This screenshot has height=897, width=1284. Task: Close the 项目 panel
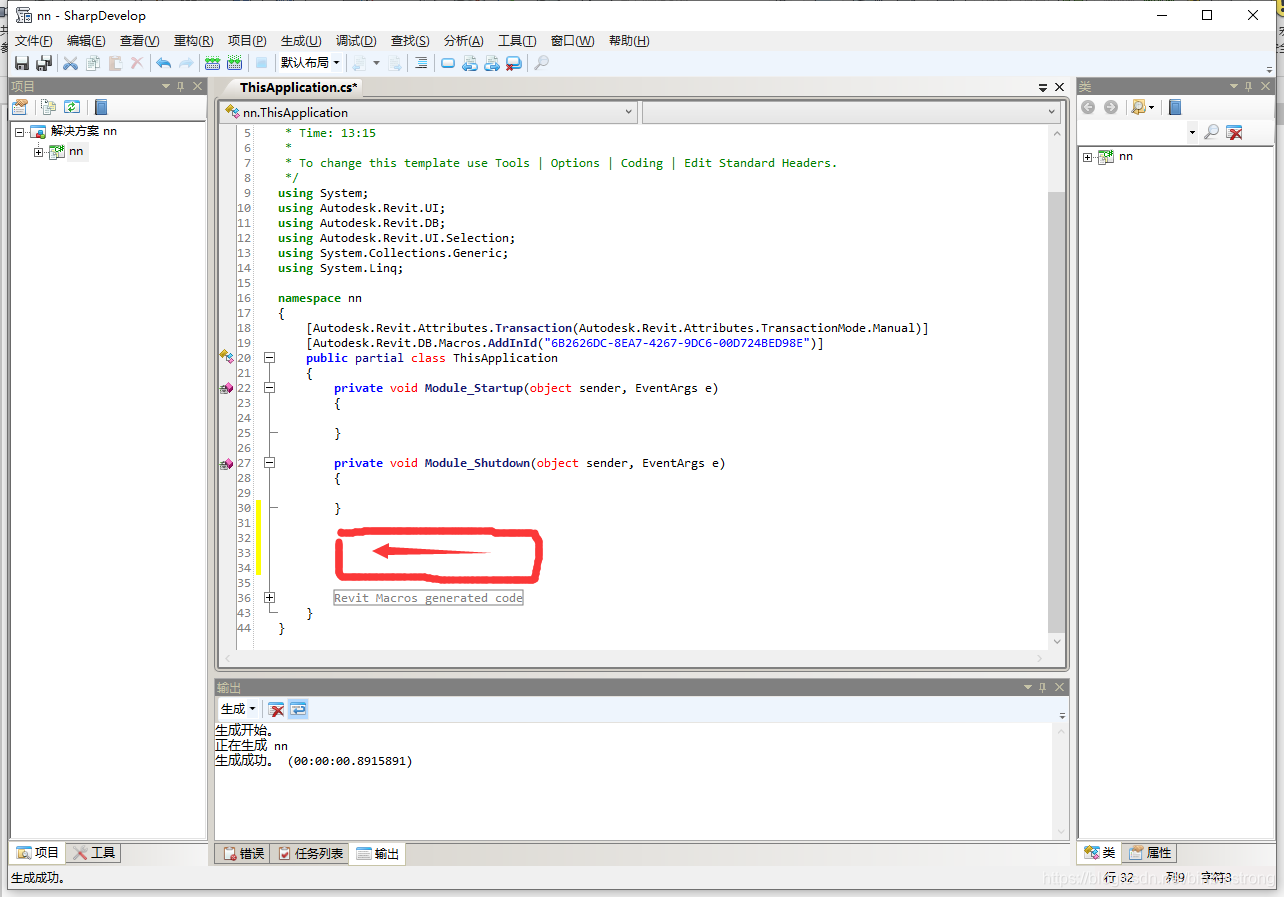point(197,87)
